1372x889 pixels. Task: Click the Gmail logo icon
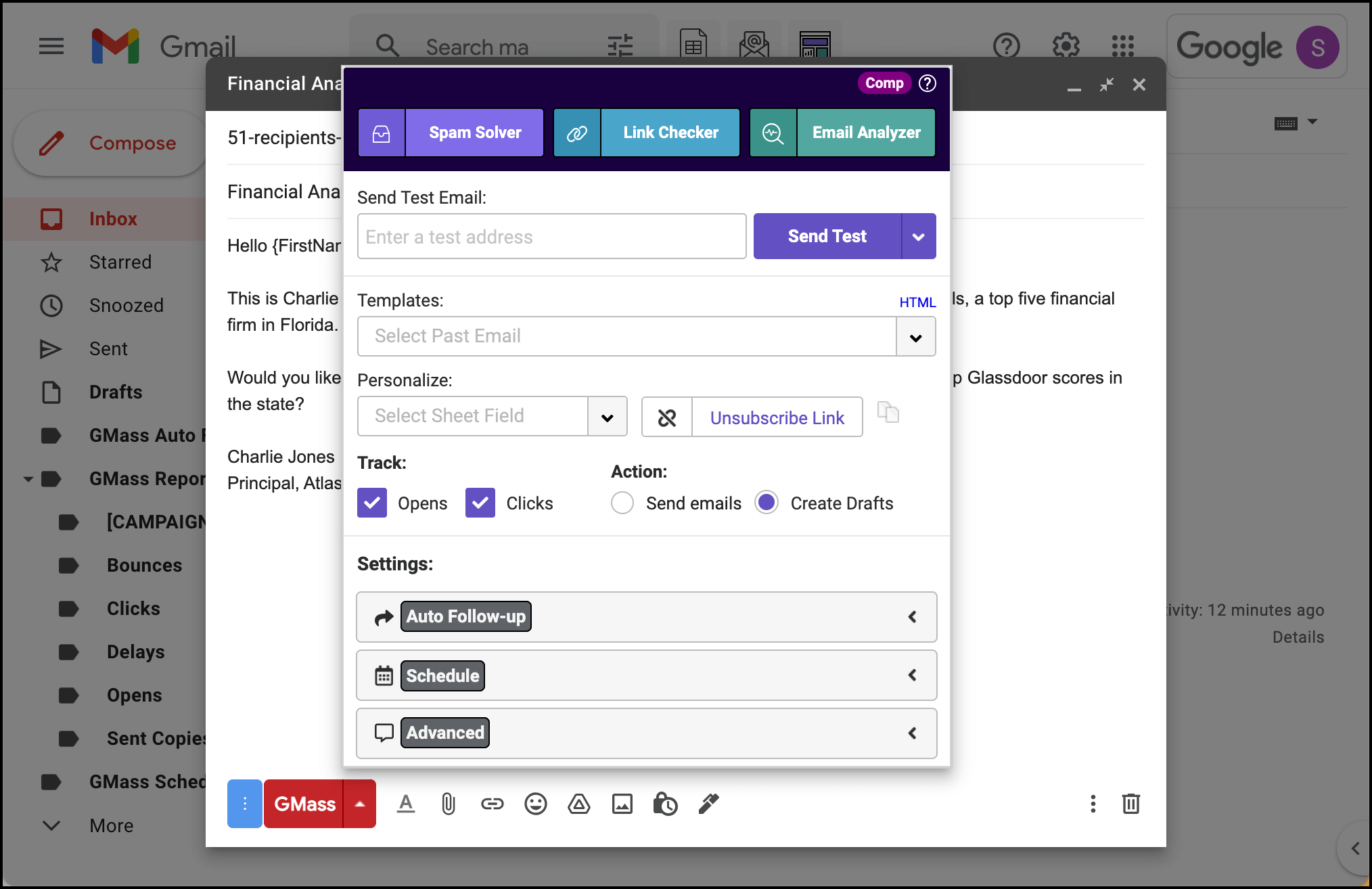pos(116,47)
